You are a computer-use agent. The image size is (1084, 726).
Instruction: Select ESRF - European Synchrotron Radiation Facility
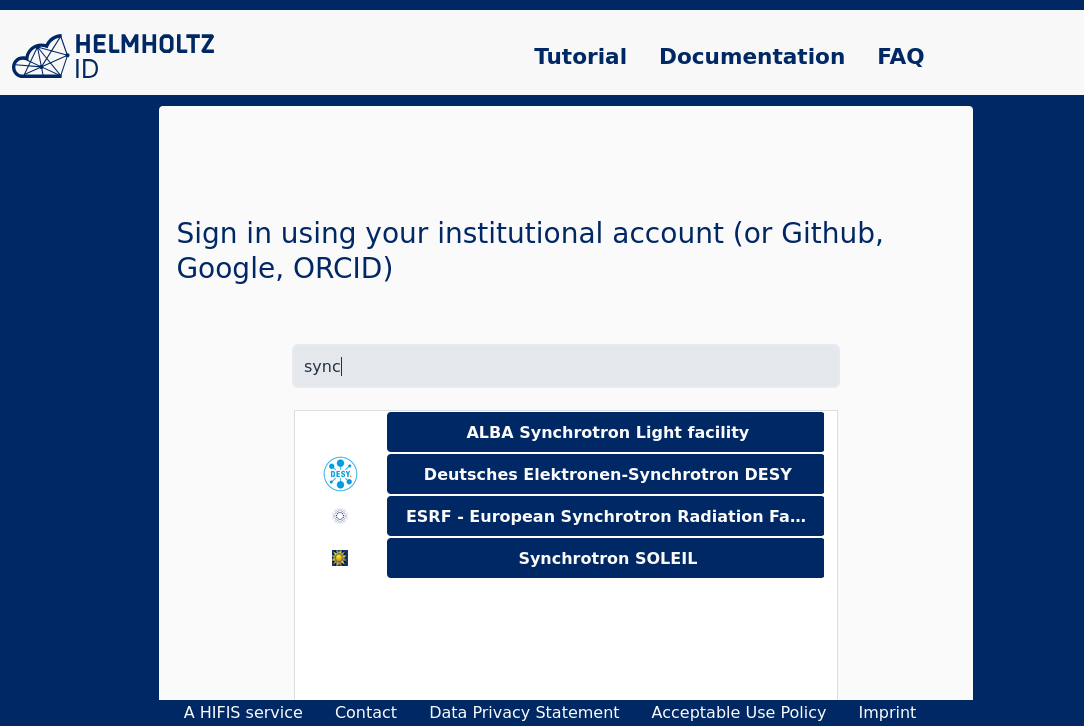pos(605,516)
